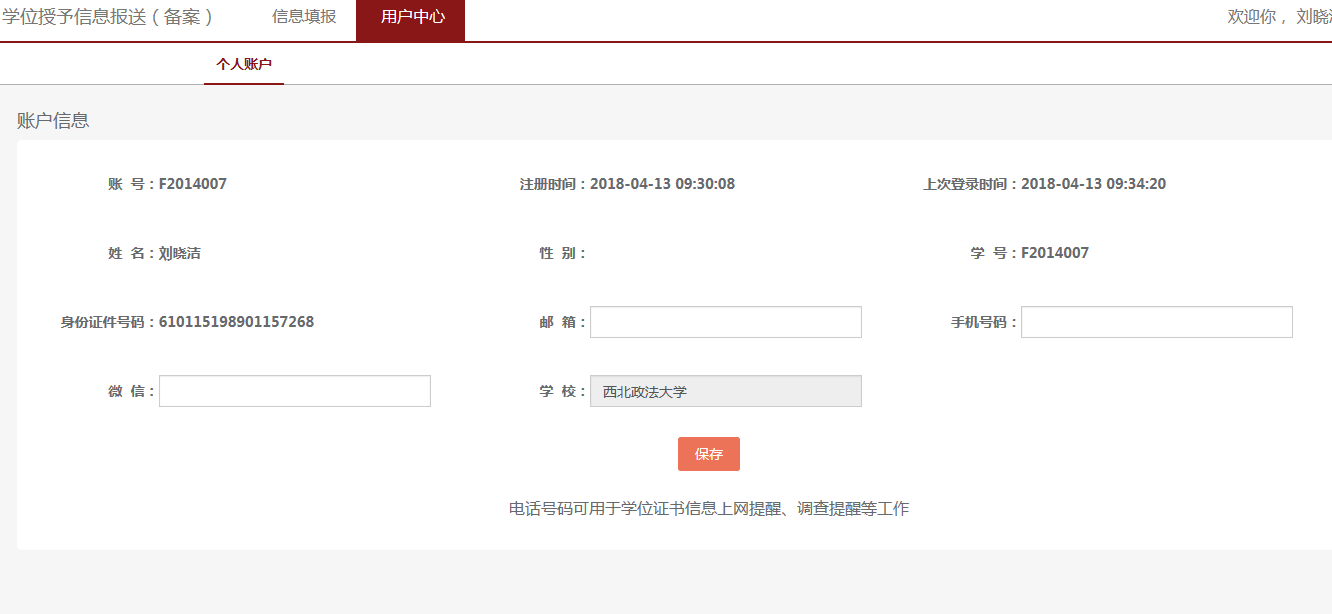1332x614 pixels.
Task: Click the 账户信息 section heading
Action: (x=53, y=121)
